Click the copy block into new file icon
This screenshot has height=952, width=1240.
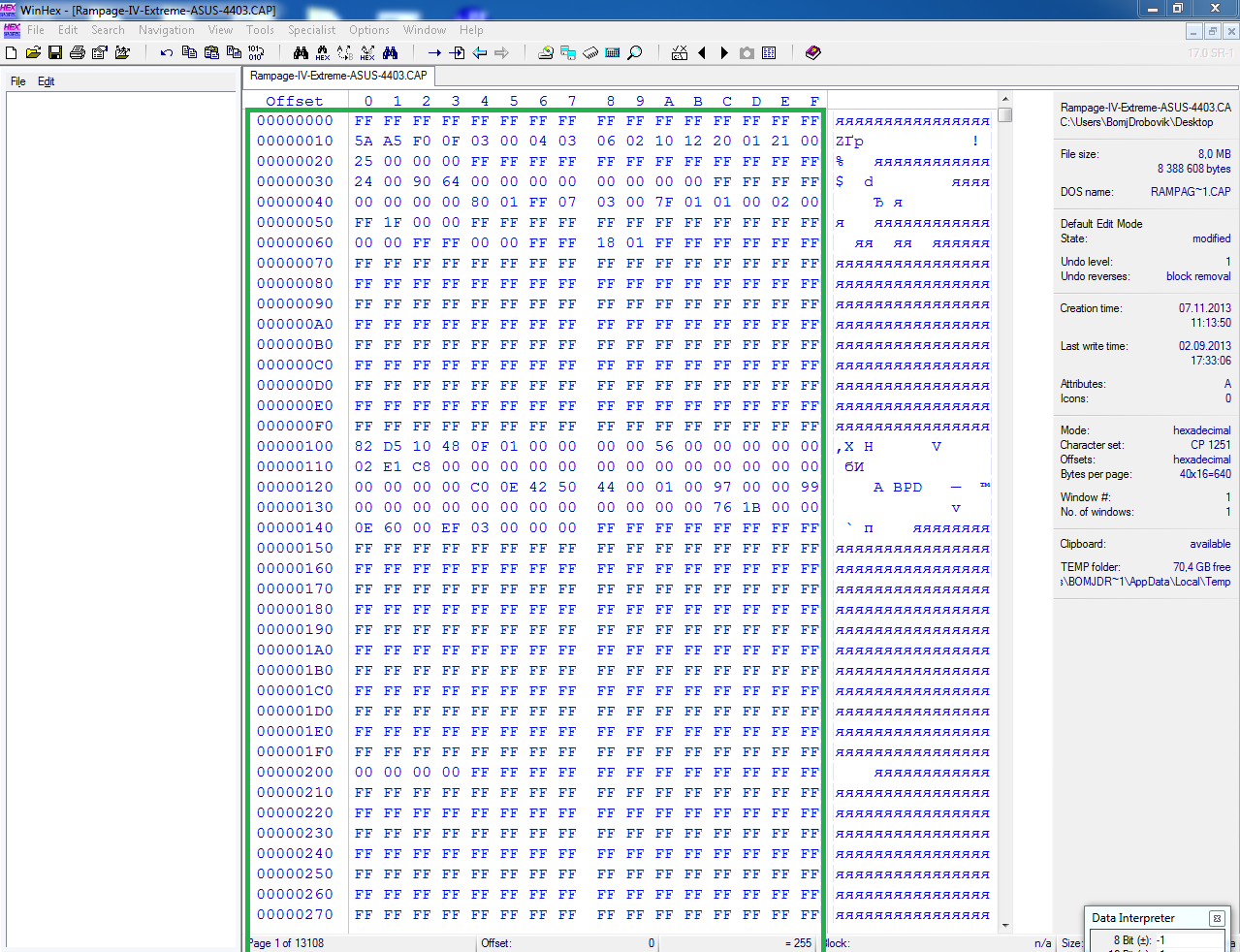tap(234, 52)
